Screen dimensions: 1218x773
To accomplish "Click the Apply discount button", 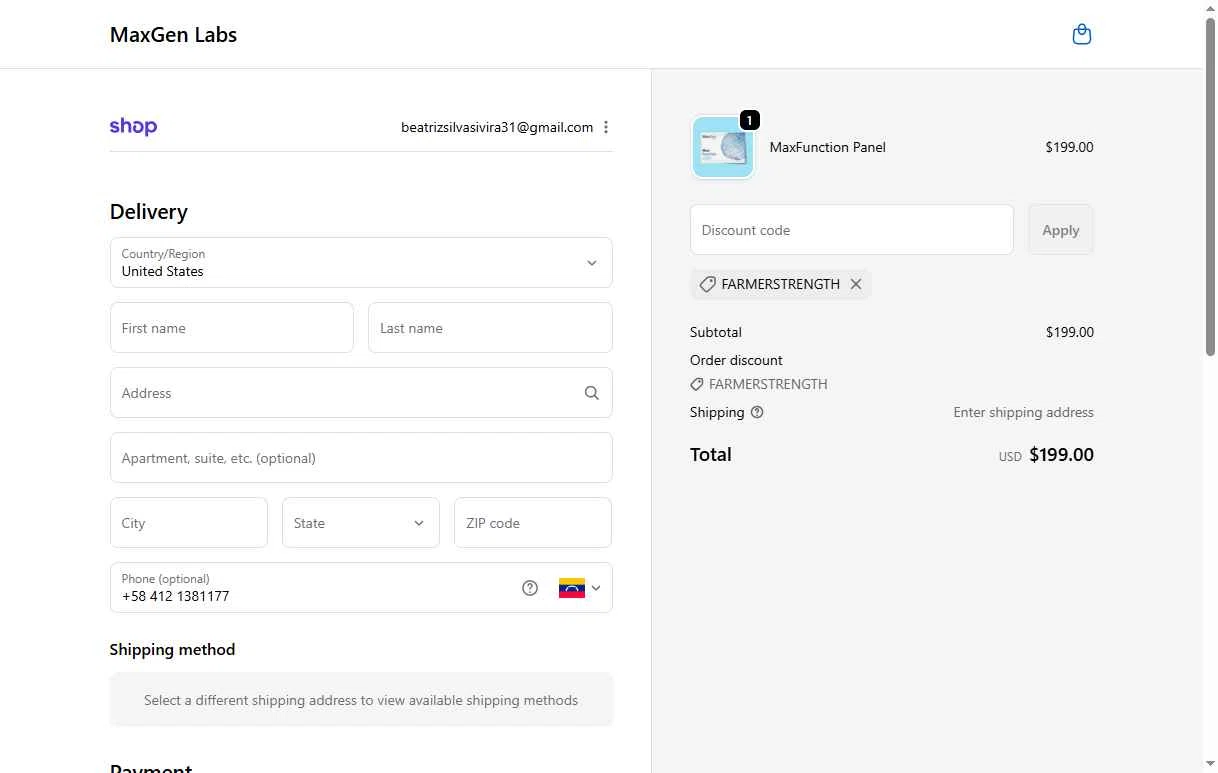I will 1061,230.
